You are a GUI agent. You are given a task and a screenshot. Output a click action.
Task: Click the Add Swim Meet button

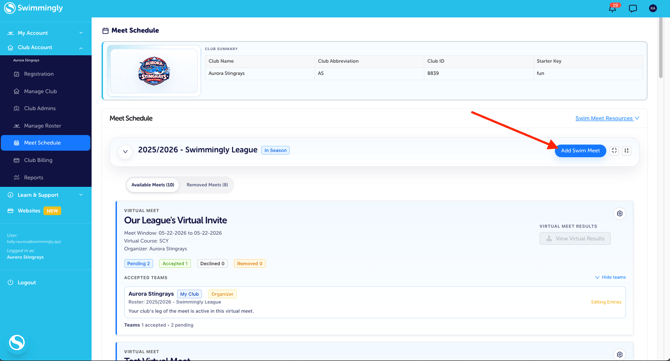(580, 150)
